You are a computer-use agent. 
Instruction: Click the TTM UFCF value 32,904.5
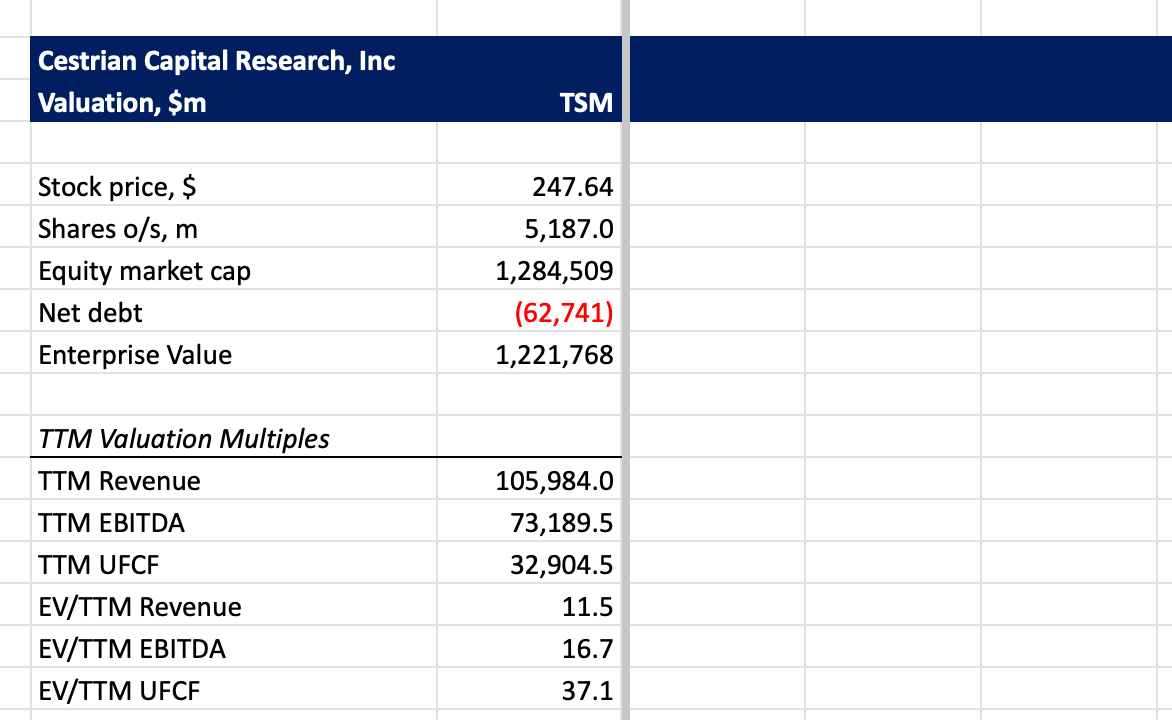point(529,564)
